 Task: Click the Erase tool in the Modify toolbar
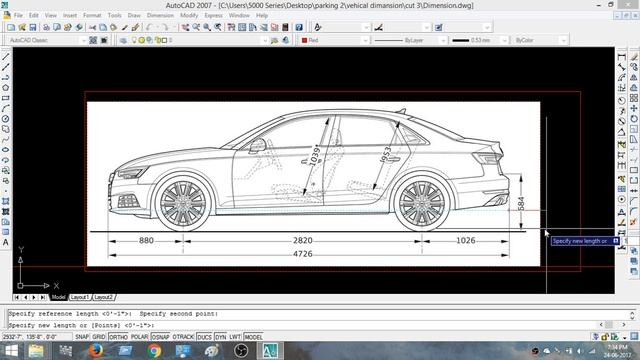(x=633, y=57)
